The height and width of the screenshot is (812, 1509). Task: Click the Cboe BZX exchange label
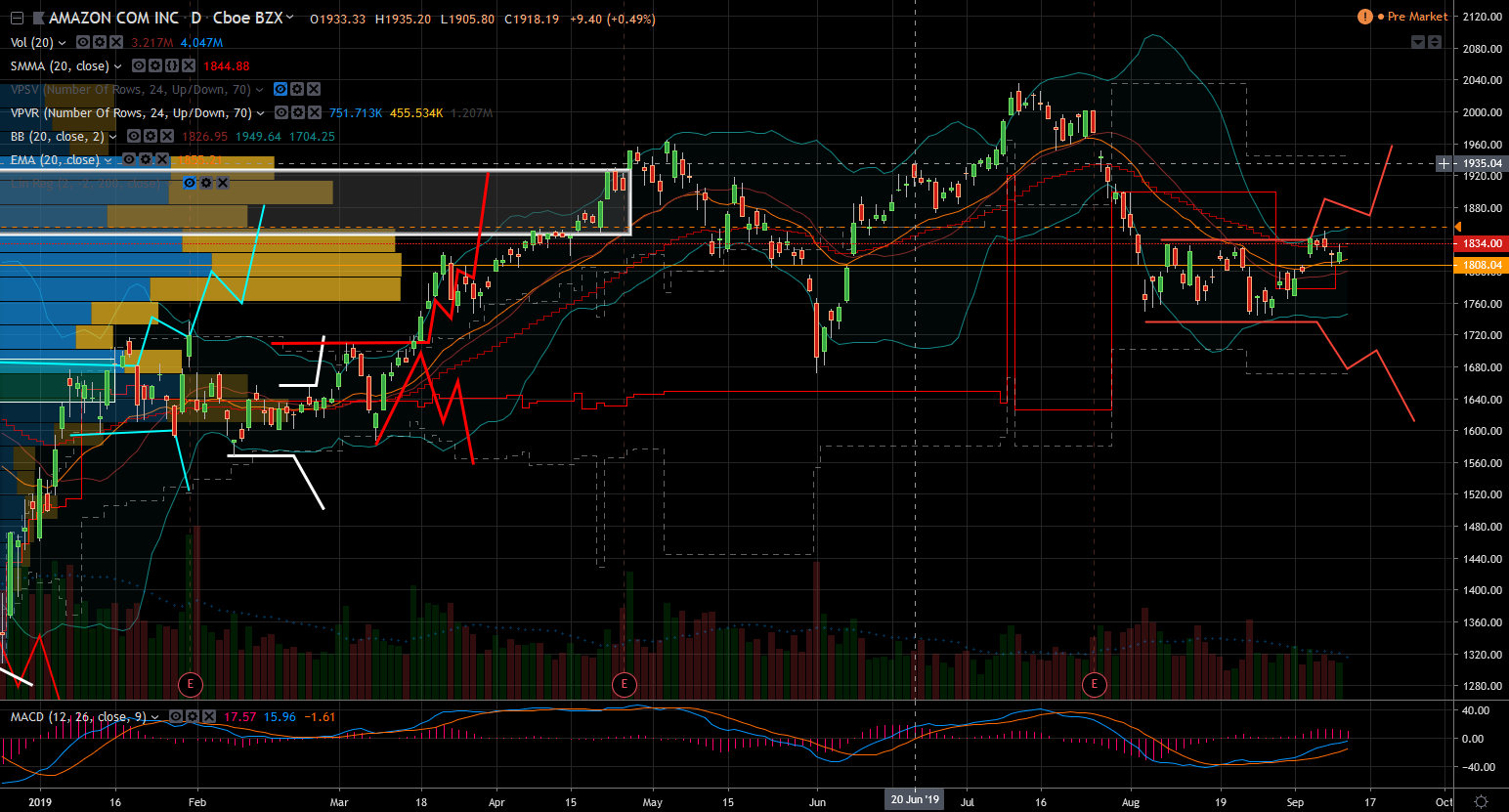click(247, 18)
